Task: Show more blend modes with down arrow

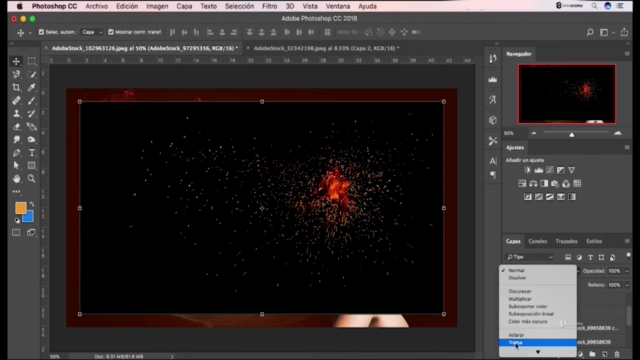Action: point(538,352)
